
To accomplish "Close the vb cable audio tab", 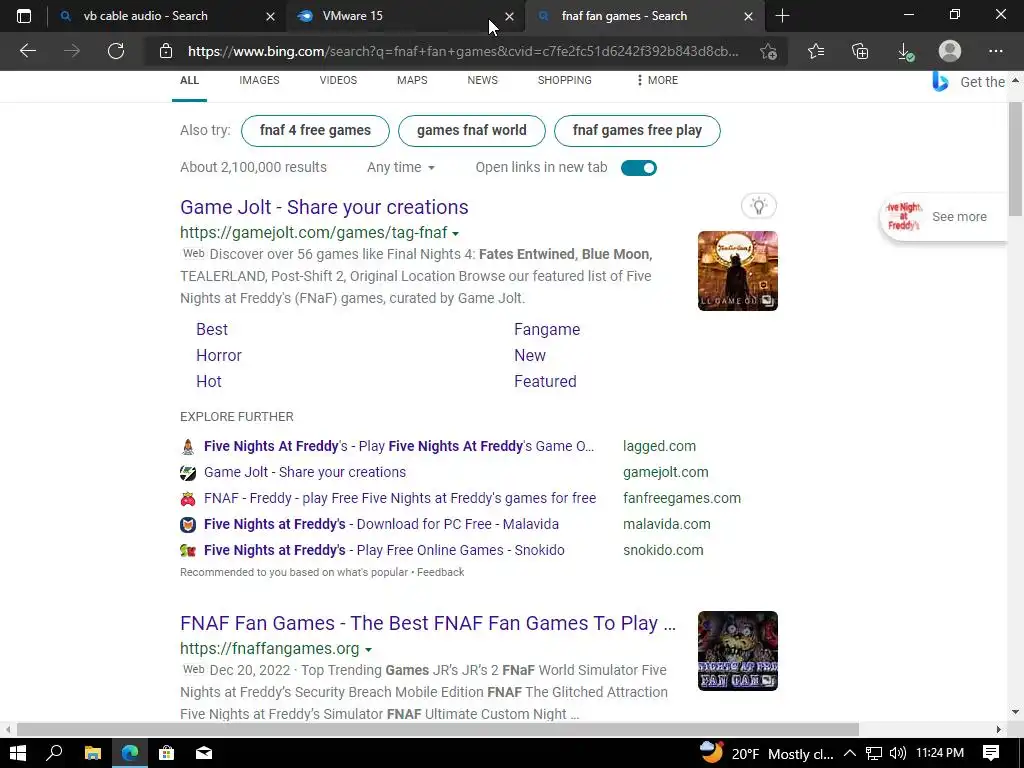I will [270, 16].
